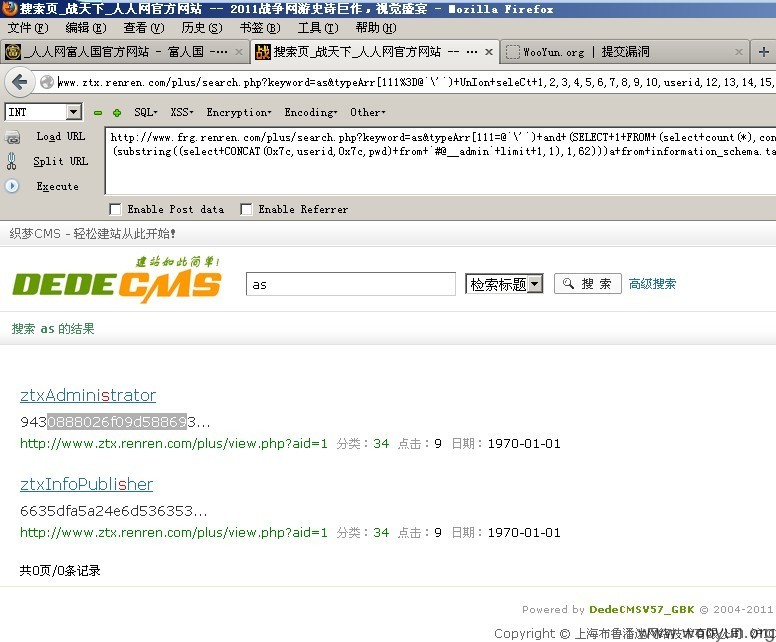Click the 织梦CMS - 轻松建站从此开始 text
776x642 pixels.
coord(93,234)
